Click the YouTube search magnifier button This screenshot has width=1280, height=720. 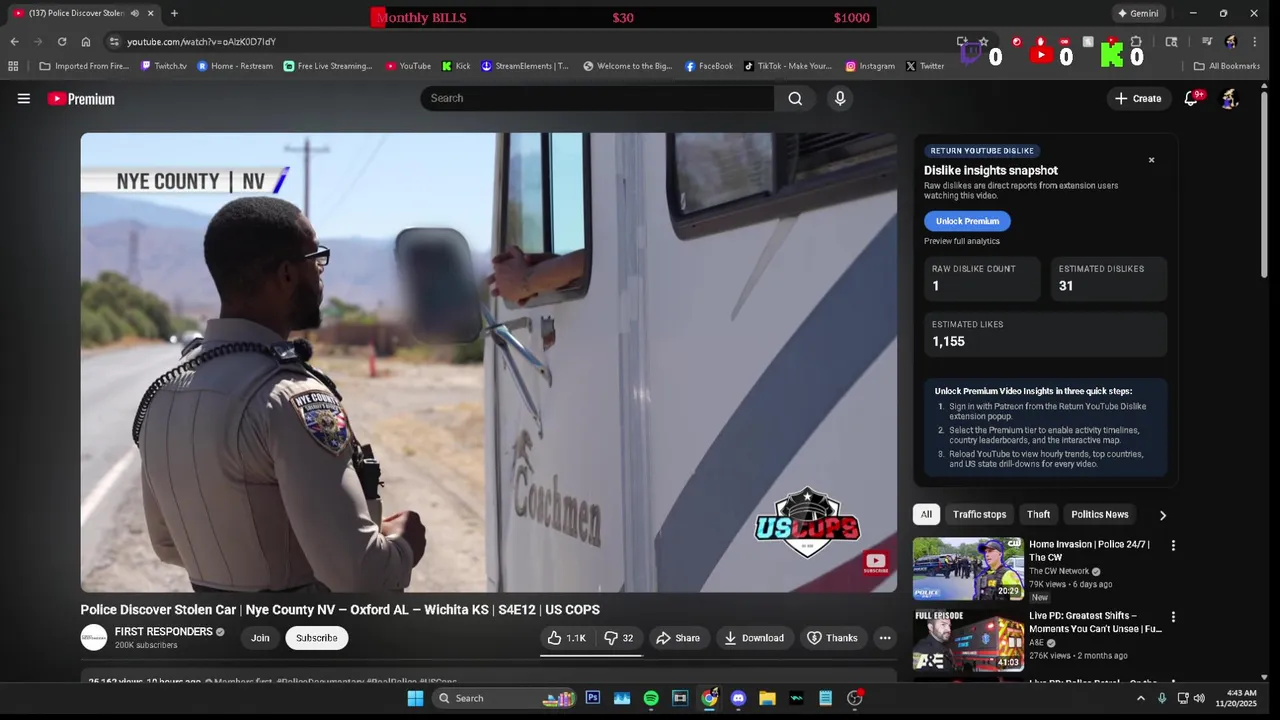click(795, 98)
